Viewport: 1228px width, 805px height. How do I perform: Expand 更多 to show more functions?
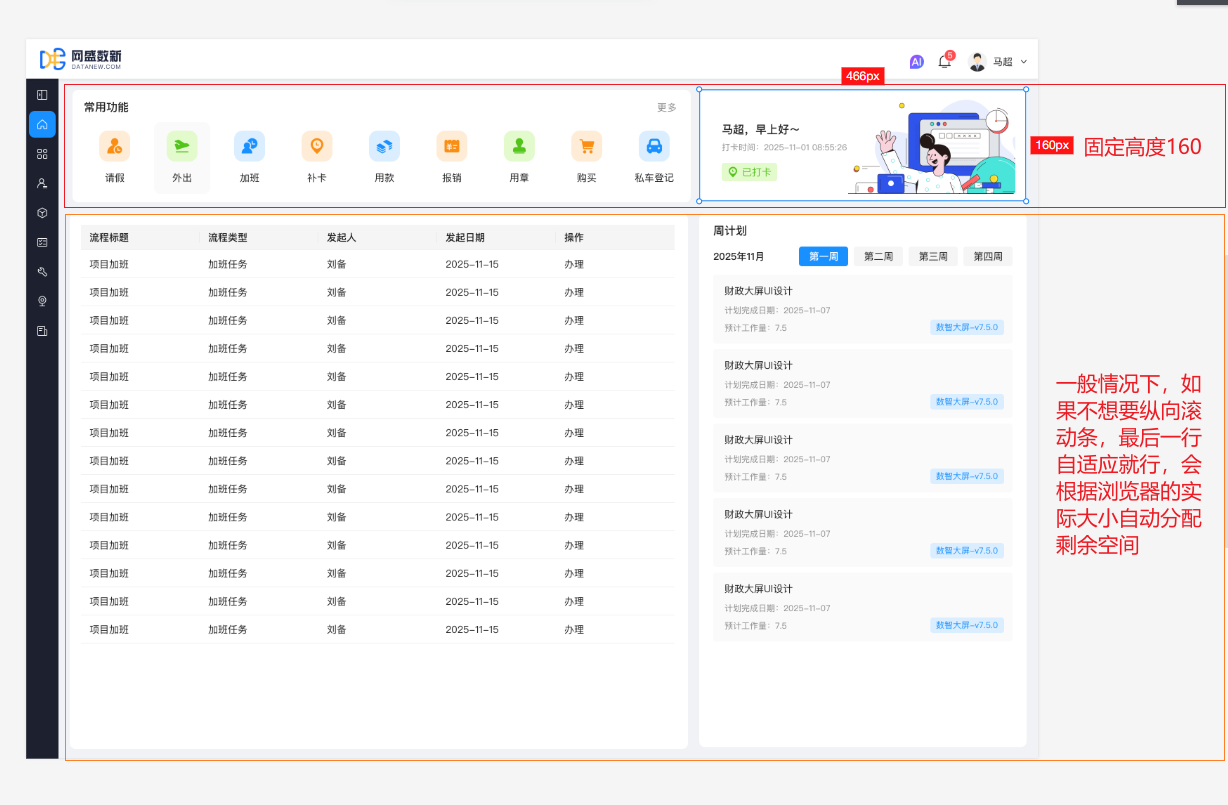(x=666, y=108)
